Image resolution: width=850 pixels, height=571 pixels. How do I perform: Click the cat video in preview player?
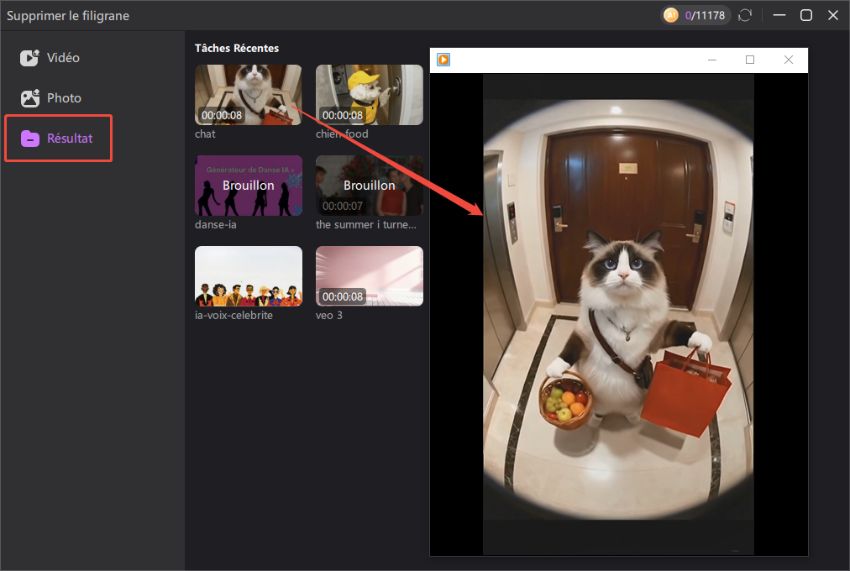(x=618, y=310)
